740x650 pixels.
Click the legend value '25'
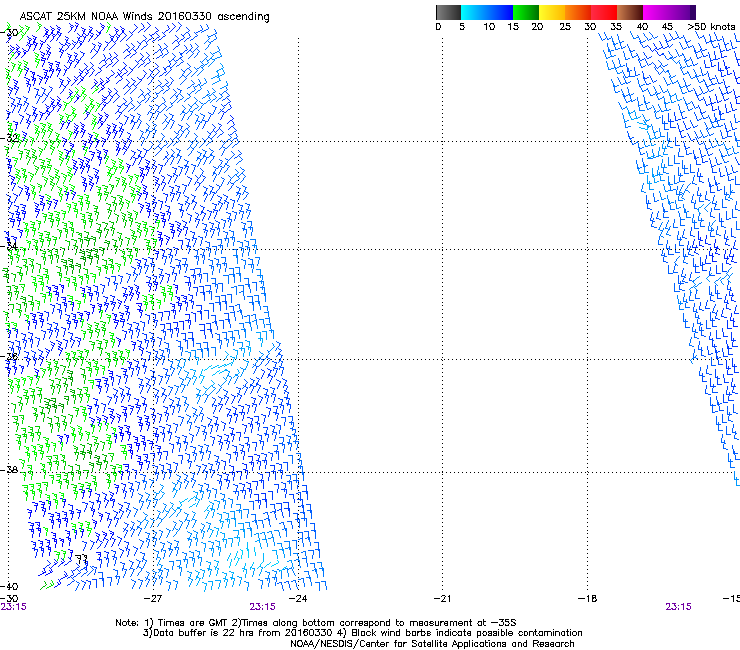(x=565, y=26)
